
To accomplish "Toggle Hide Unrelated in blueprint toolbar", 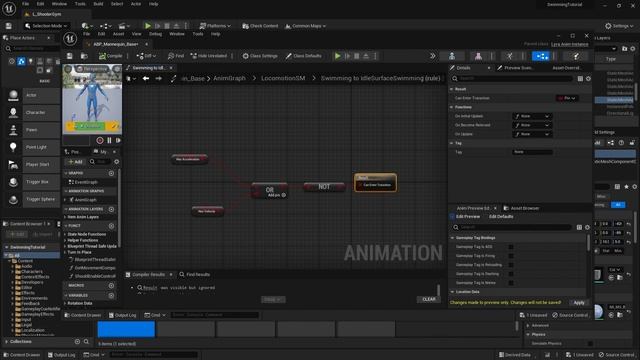I will click(208, 56).
